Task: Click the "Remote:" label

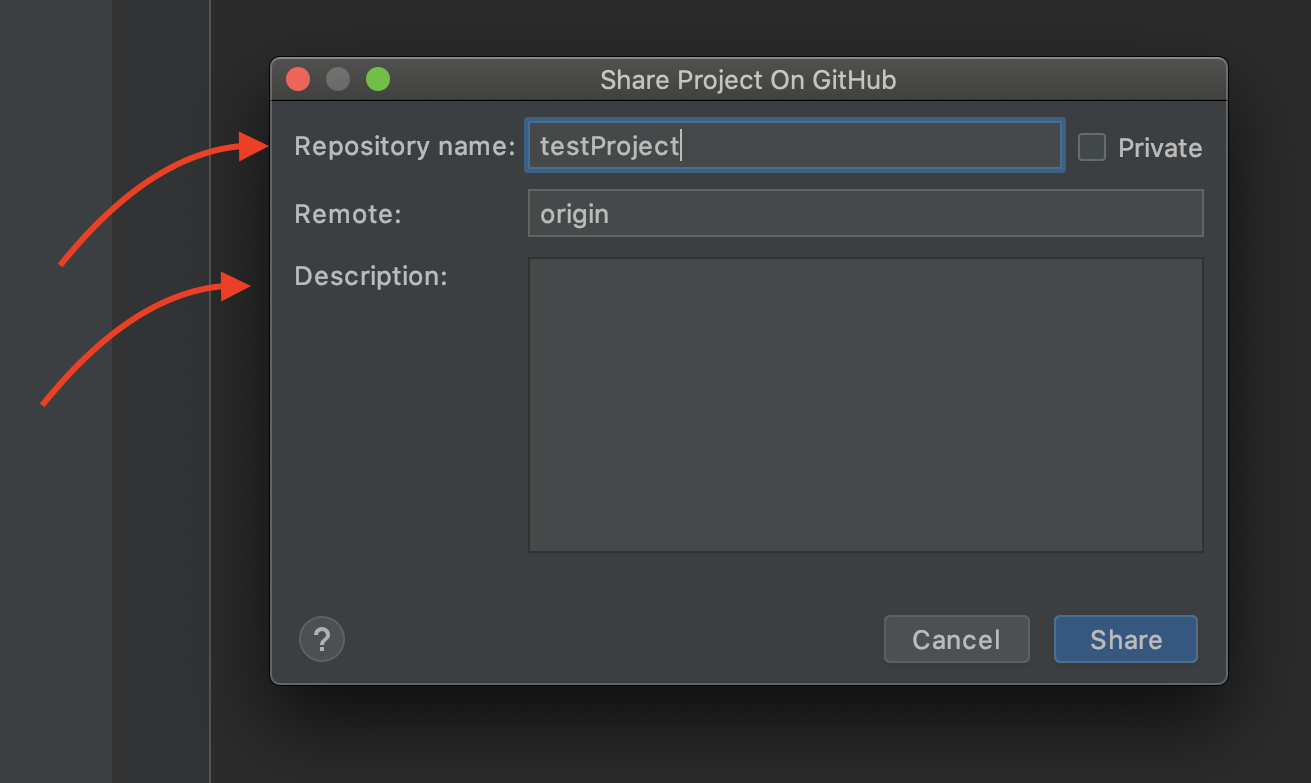Action: click(x=347, y=214)
